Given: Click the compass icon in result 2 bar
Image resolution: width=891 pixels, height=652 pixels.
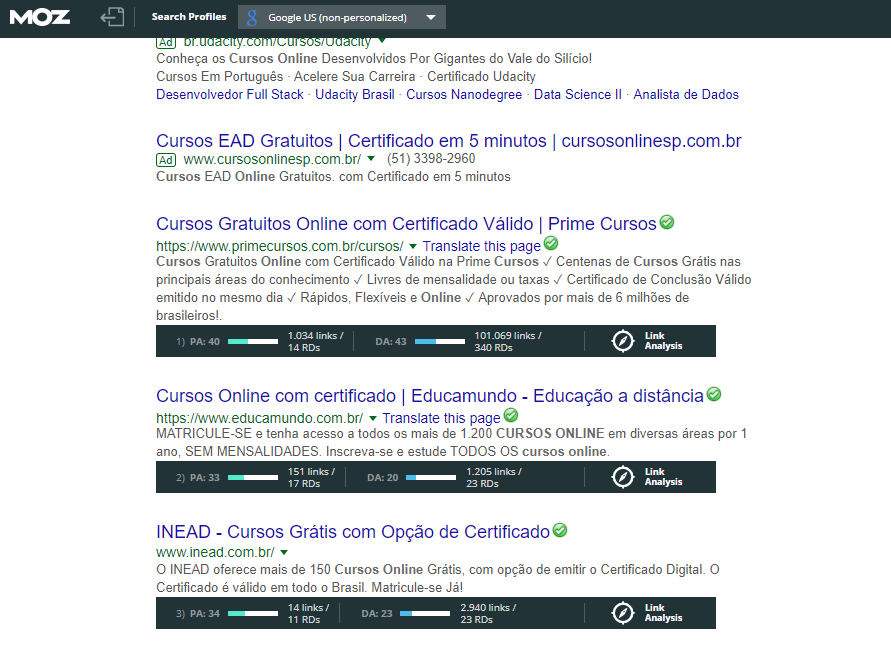Looking at the screenshot, I should coord(623,477).
